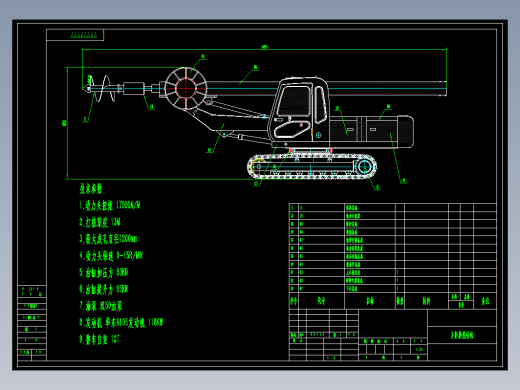The width and height of the screenshot is (520, 390).
Task: Click line 3 with 1200mm hole diameter
Action: (x=108, y=239)
